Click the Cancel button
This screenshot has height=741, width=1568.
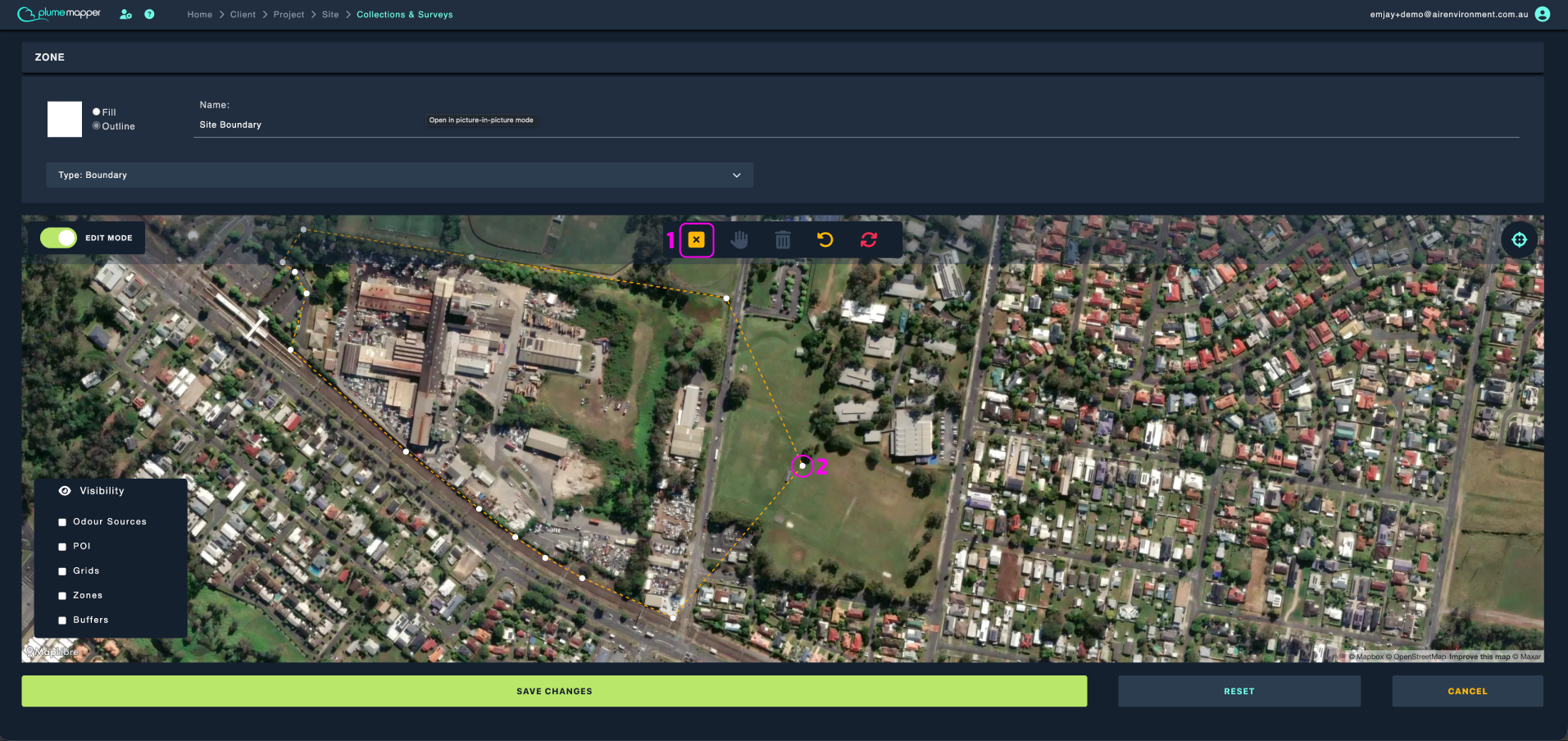pos(1467,691)
